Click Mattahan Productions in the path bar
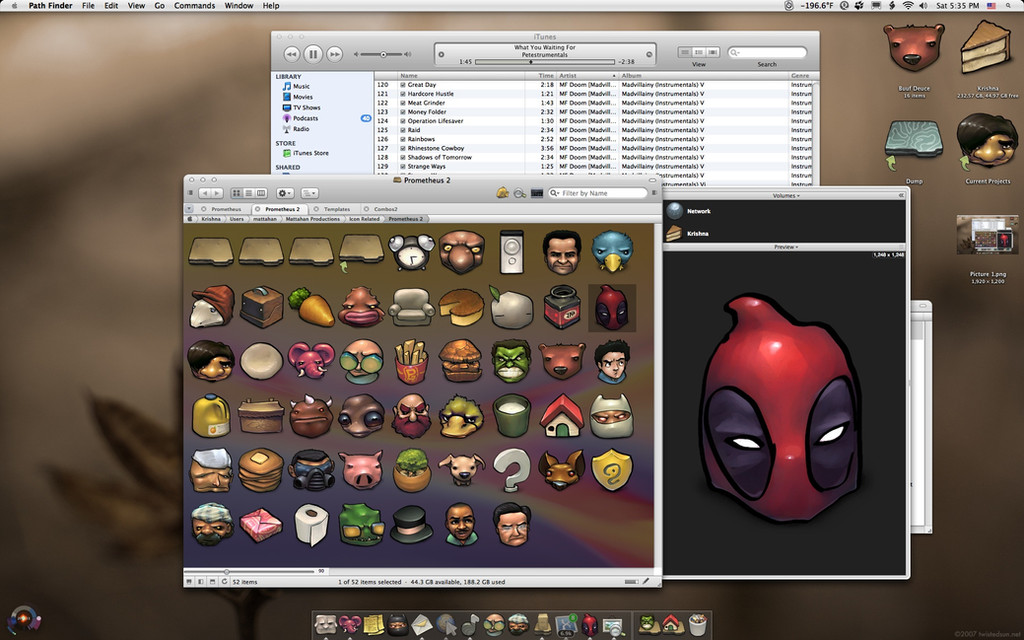Screen dimensions: 1024x640 312,219
